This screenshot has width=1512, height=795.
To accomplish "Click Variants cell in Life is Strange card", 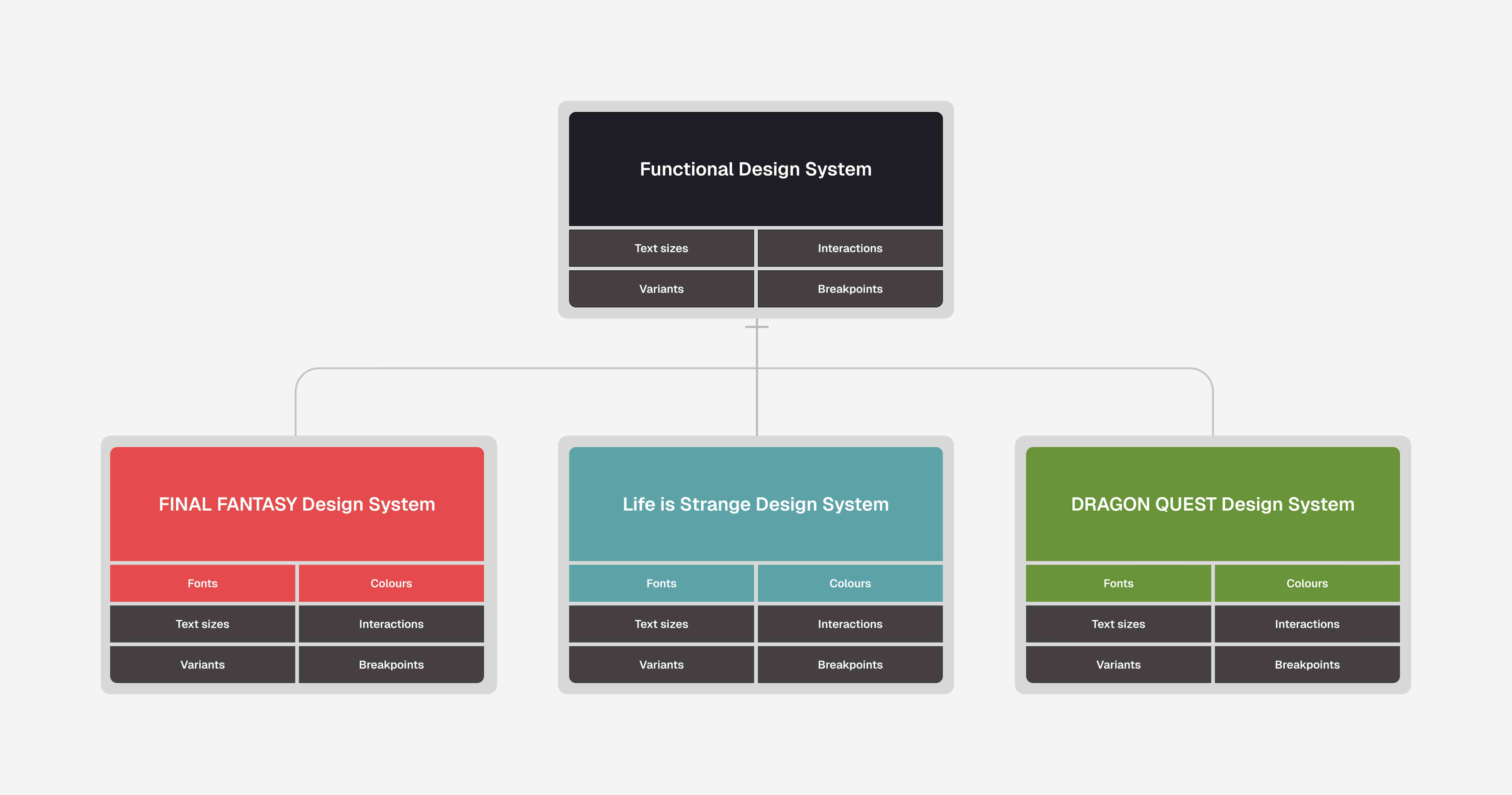I will (661, 665).
